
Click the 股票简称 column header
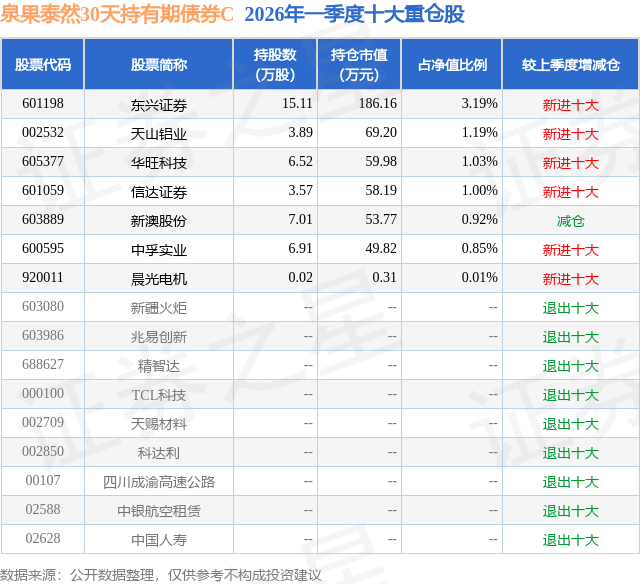pos(159,64)
